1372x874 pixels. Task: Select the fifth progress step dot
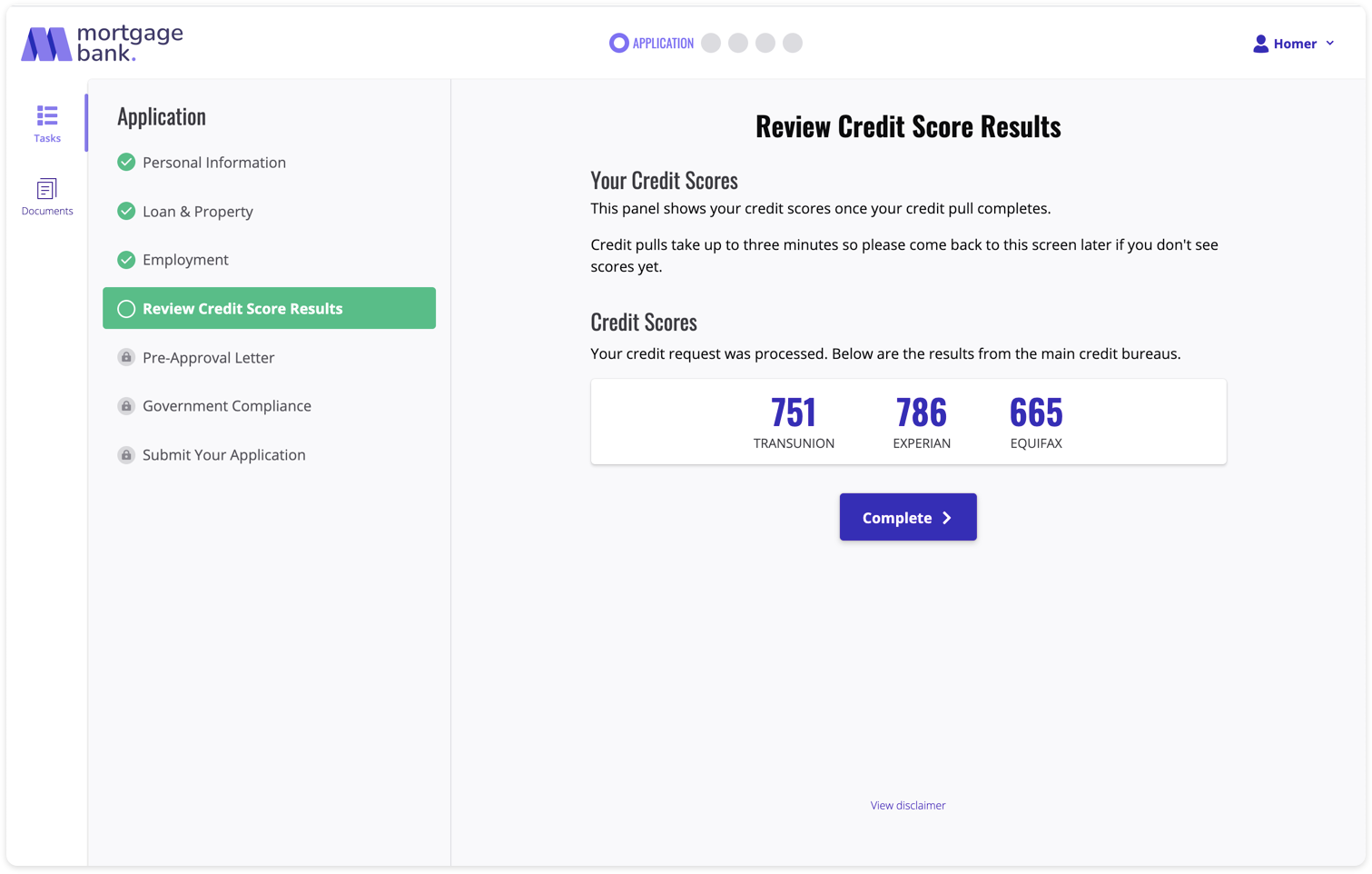point(793,43)
